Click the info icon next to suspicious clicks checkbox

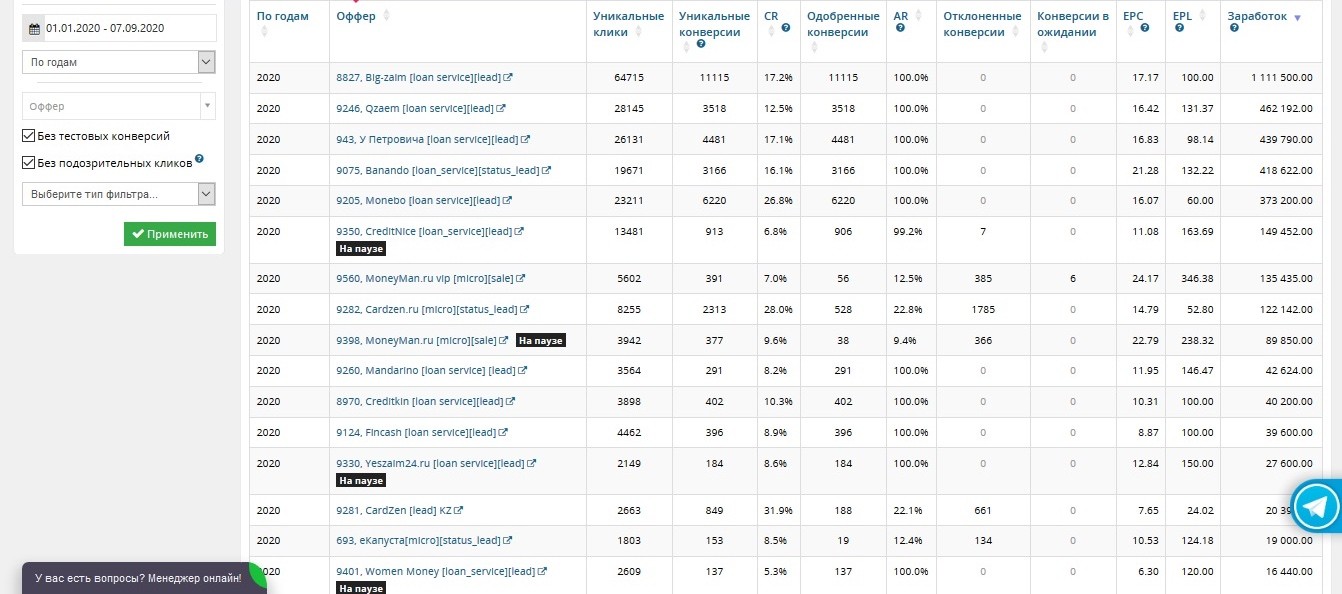200,158
